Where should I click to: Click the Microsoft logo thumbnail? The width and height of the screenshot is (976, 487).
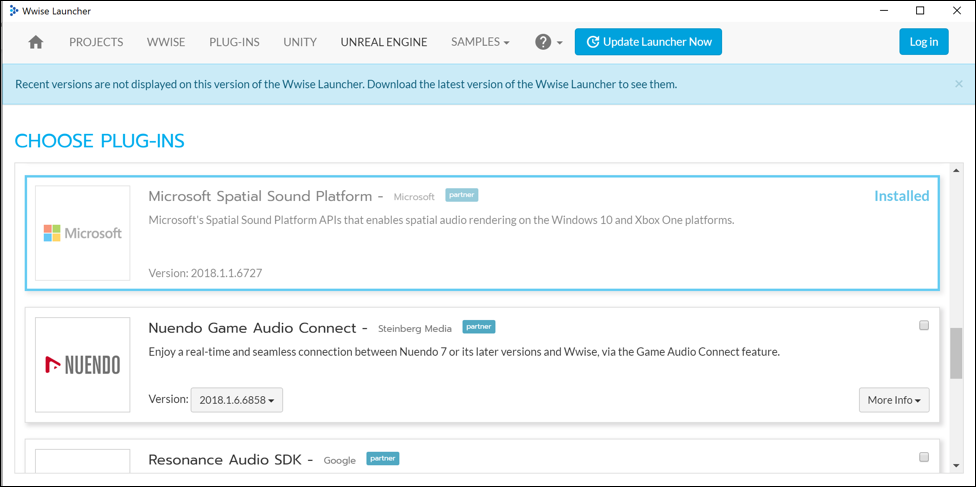point(83,233)
